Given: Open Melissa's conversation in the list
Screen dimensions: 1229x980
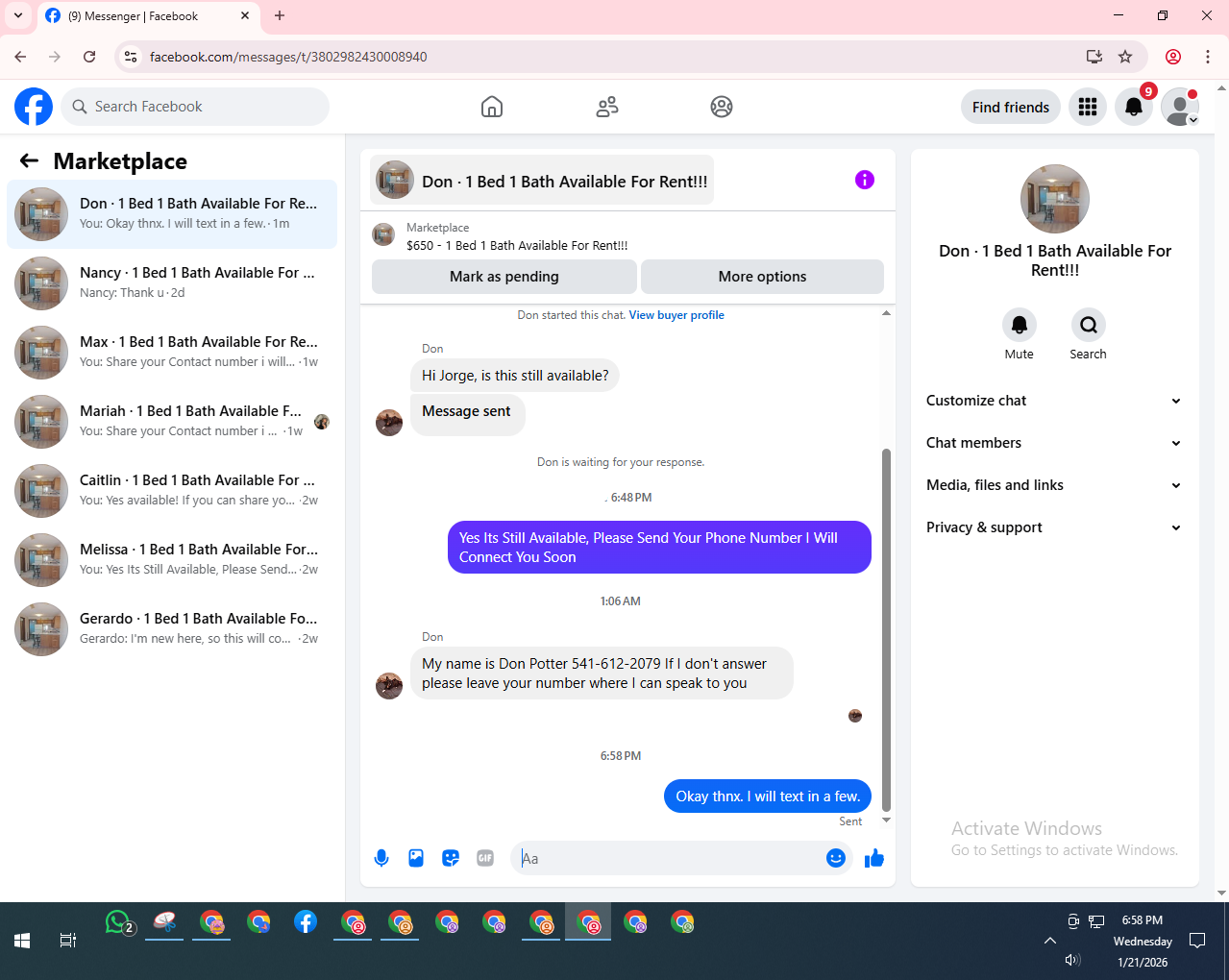Looking at the screenshot, I should (x=172, y=560).
